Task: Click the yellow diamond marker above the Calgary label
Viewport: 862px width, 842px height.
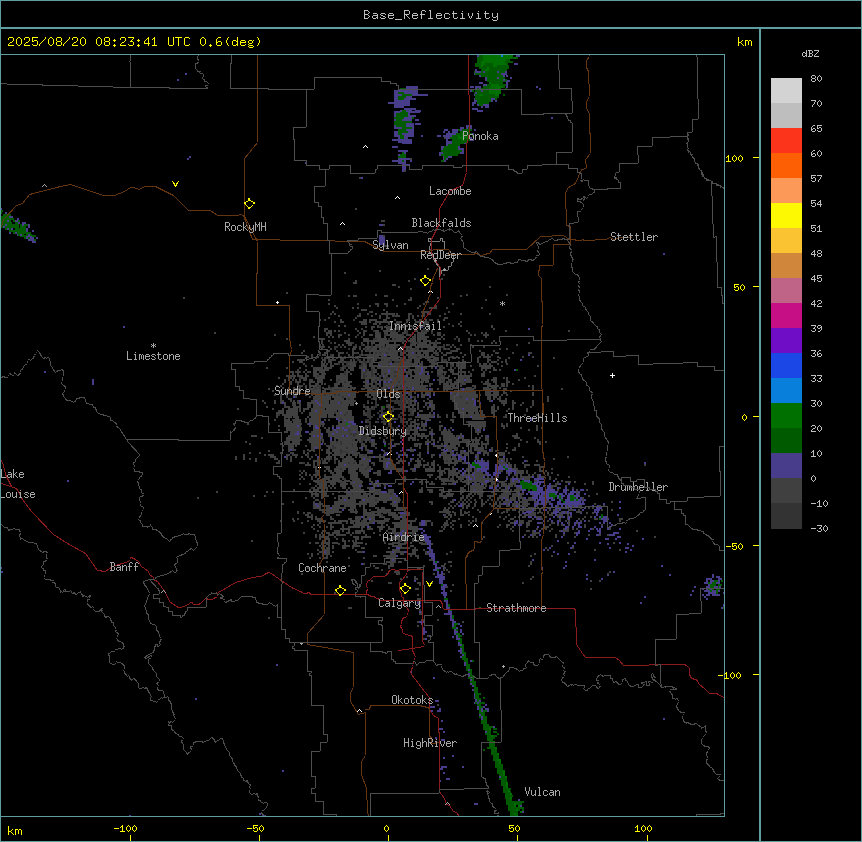Action: (405, 589)
